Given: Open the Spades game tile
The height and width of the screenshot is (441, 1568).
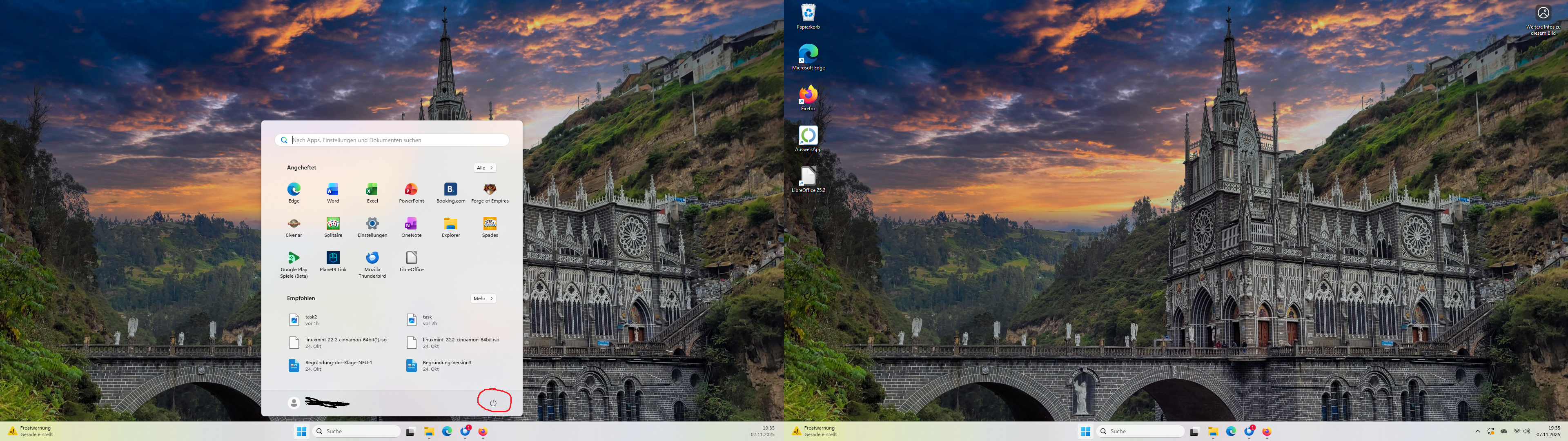Looking at the screenshot, I should (490, 224).
